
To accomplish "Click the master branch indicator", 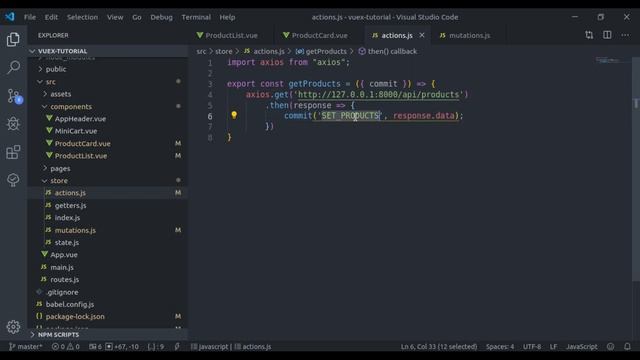I will (x=26, y=347).
